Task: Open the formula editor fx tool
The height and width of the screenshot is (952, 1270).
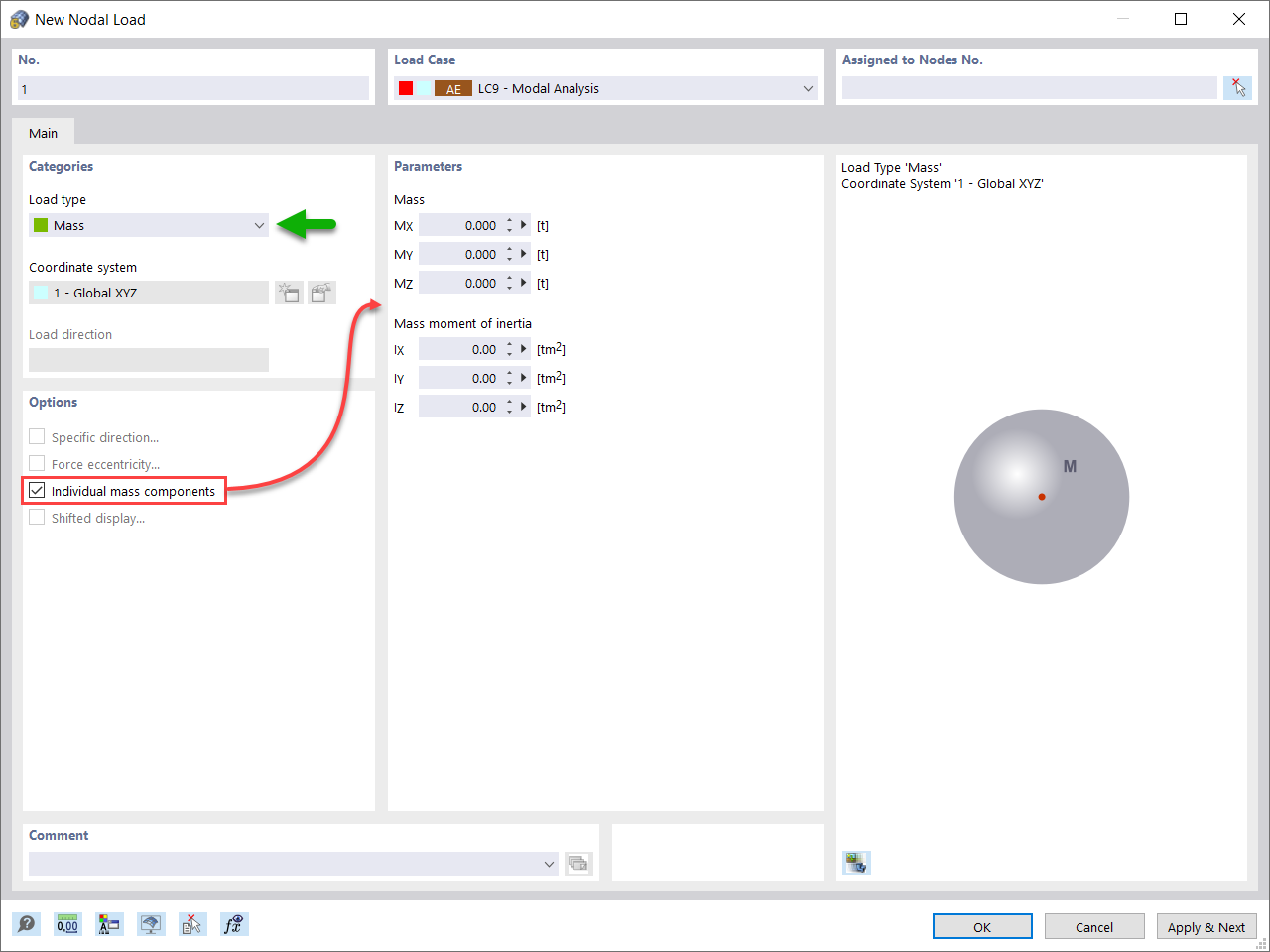Action: click(x=234, y=924)
